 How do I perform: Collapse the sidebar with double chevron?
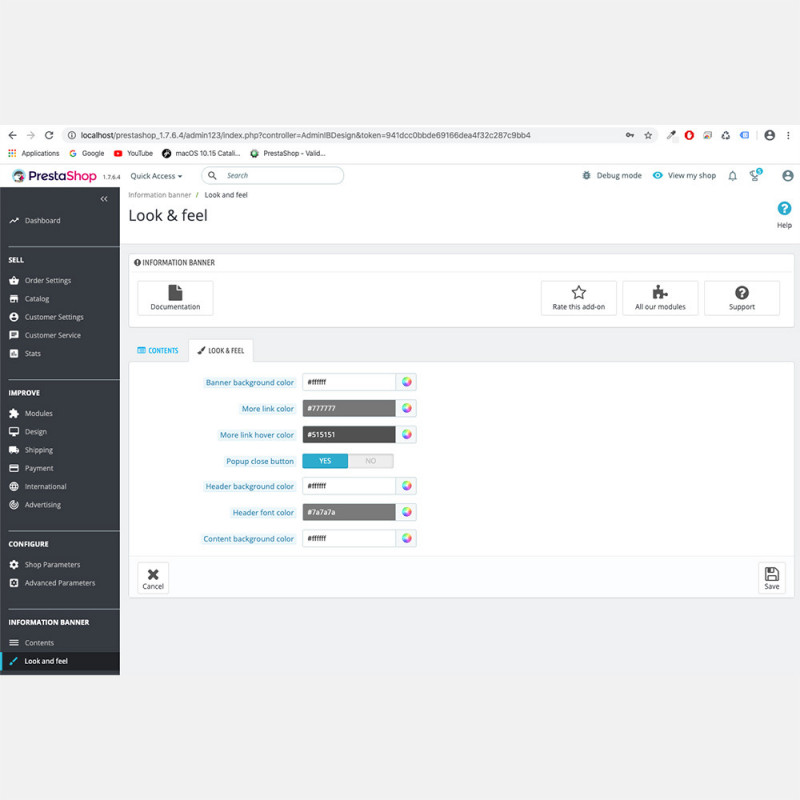pyautogui.click(x=104, y=199)
